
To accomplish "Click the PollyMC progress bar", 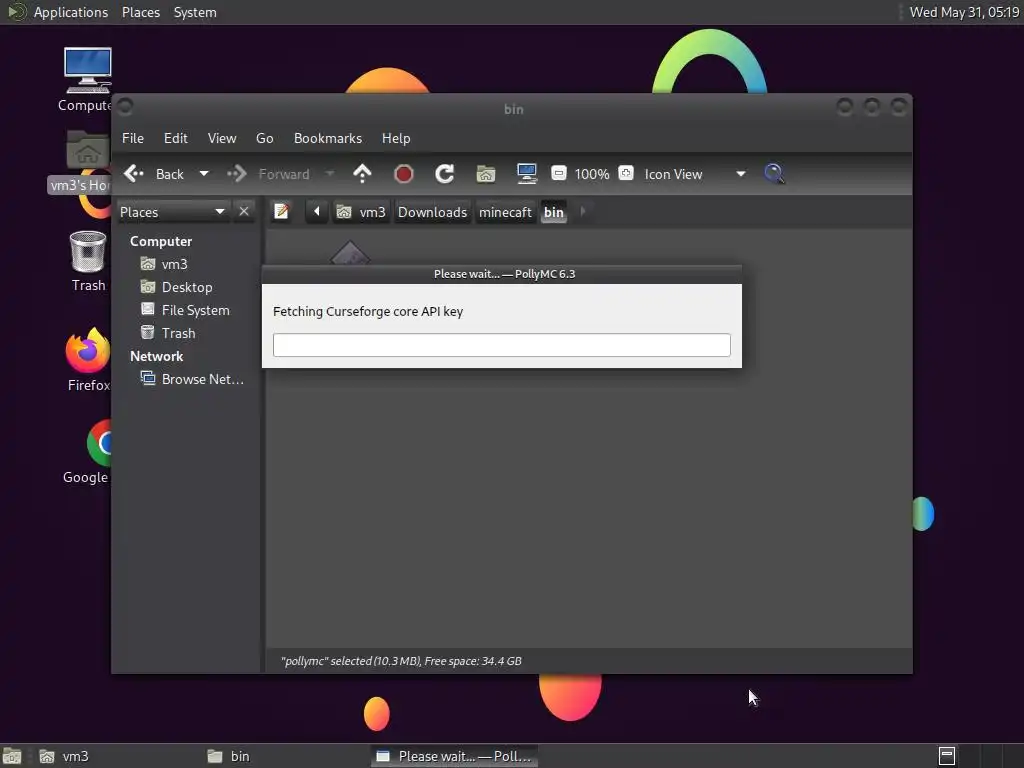I will tap(502, 345).
